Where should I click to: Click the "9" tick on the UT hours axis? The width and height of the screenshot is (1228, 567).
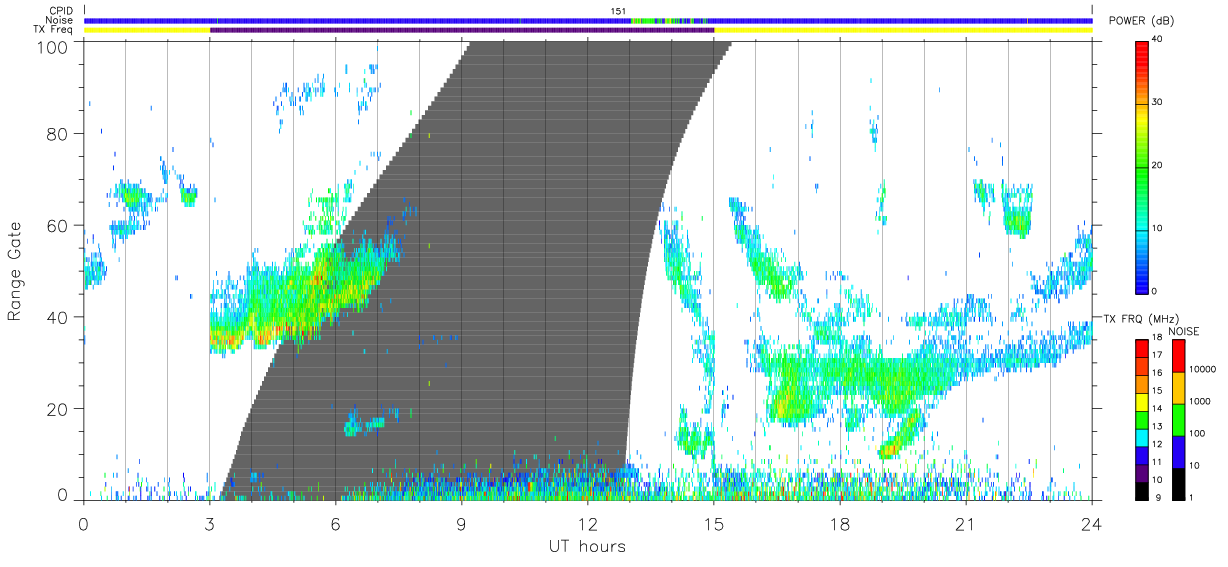[462, 524]
